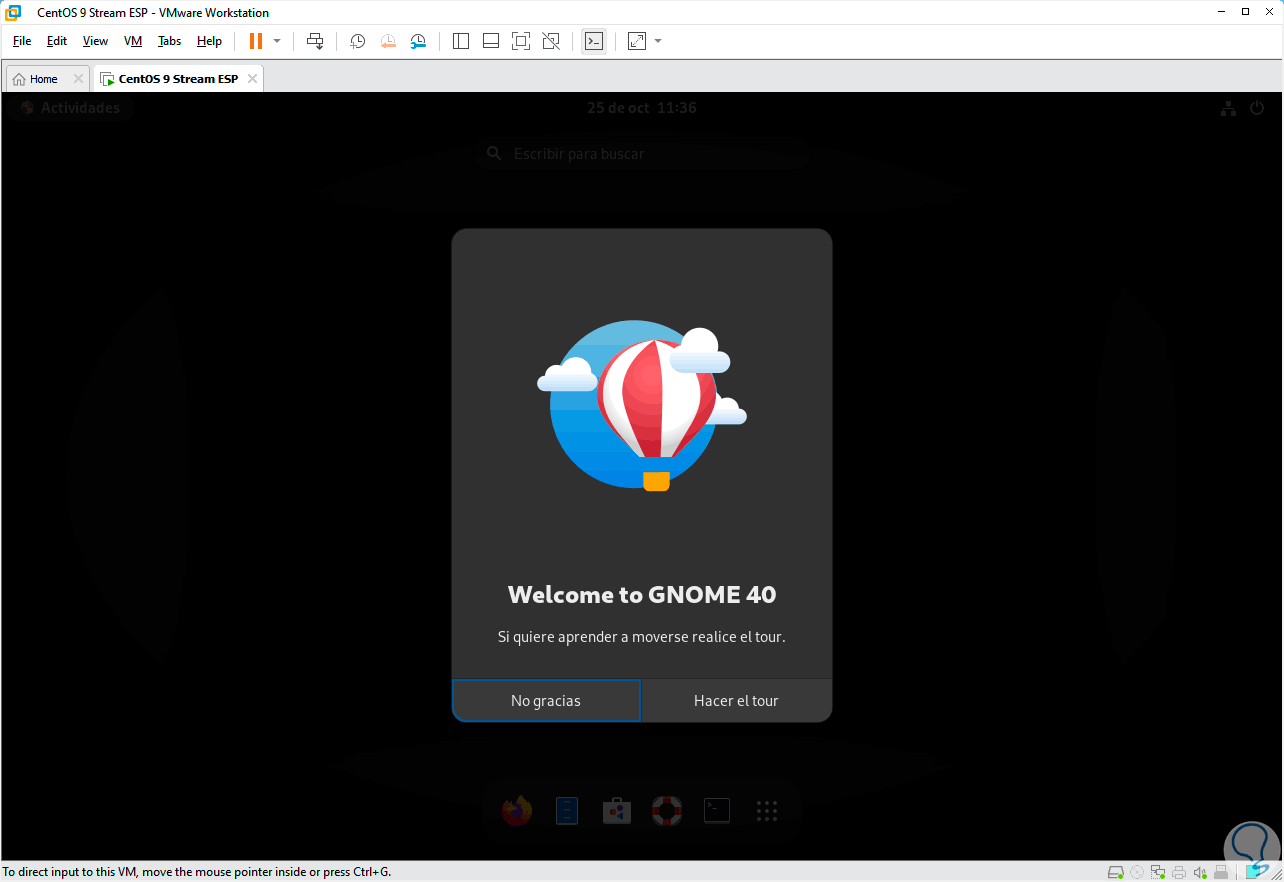Take a snapshot of this virtual machine
This screenshot has width=1284, height=882.
pyautogui.click(x=357, y=41)
